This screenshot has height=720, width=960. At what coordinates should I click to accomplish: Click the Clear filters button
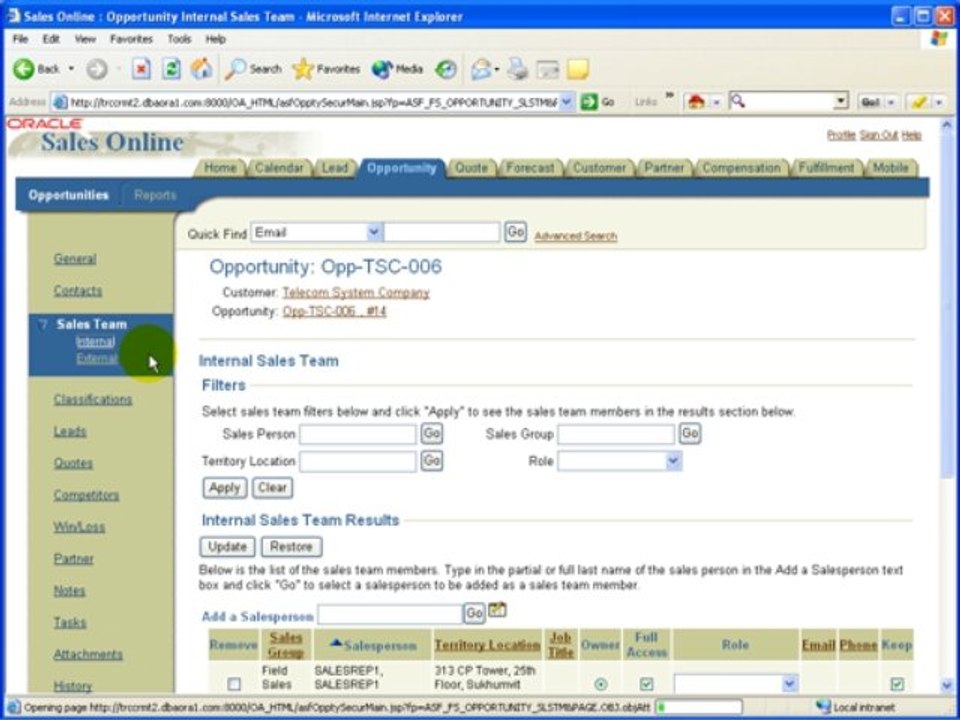(272, 488)
